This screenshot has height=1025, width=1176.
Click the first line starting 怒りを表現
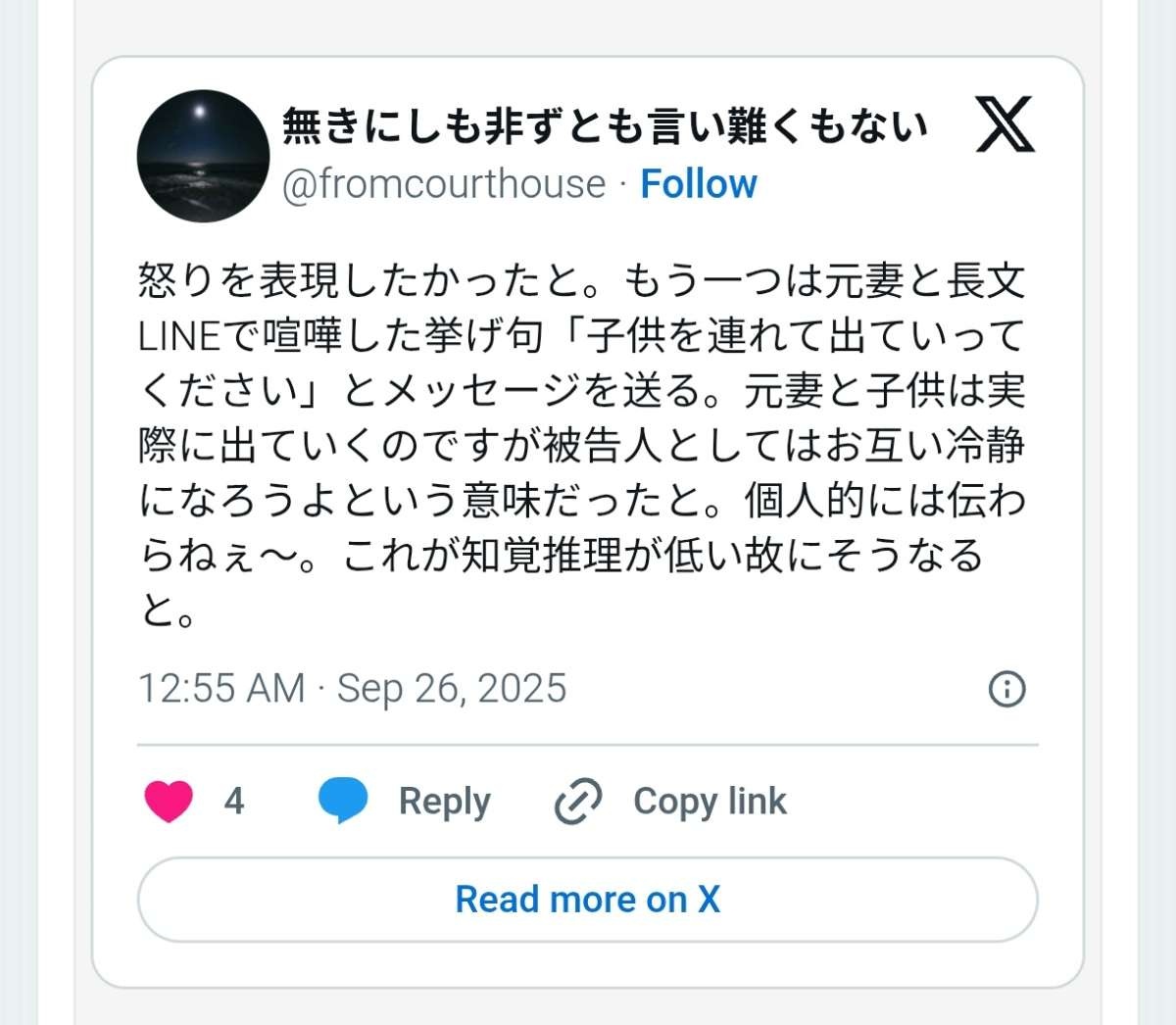(582, 281)
